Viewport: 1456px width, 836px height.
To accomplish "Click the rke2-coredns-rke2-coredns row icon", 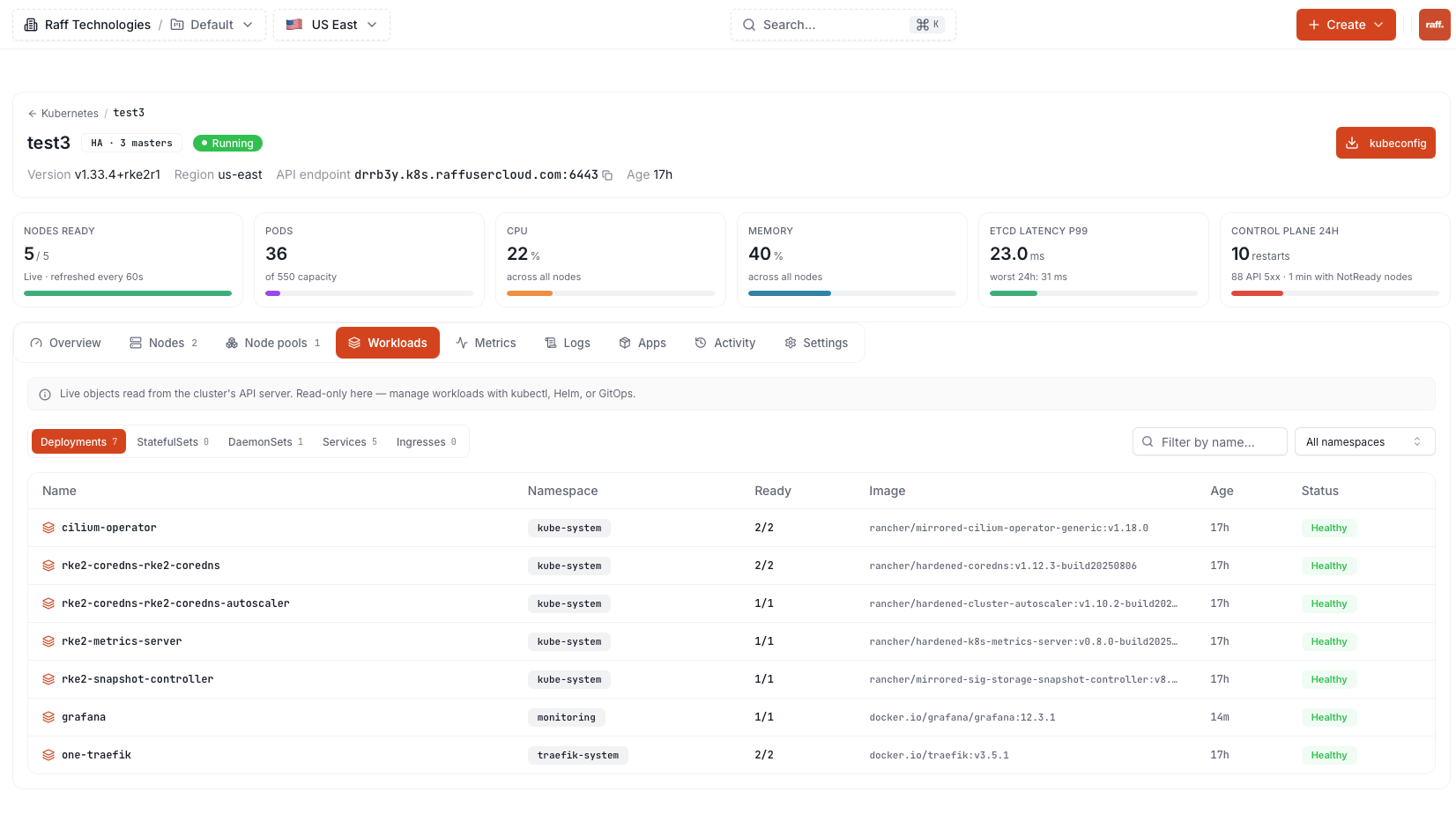I will coord(48,566).
